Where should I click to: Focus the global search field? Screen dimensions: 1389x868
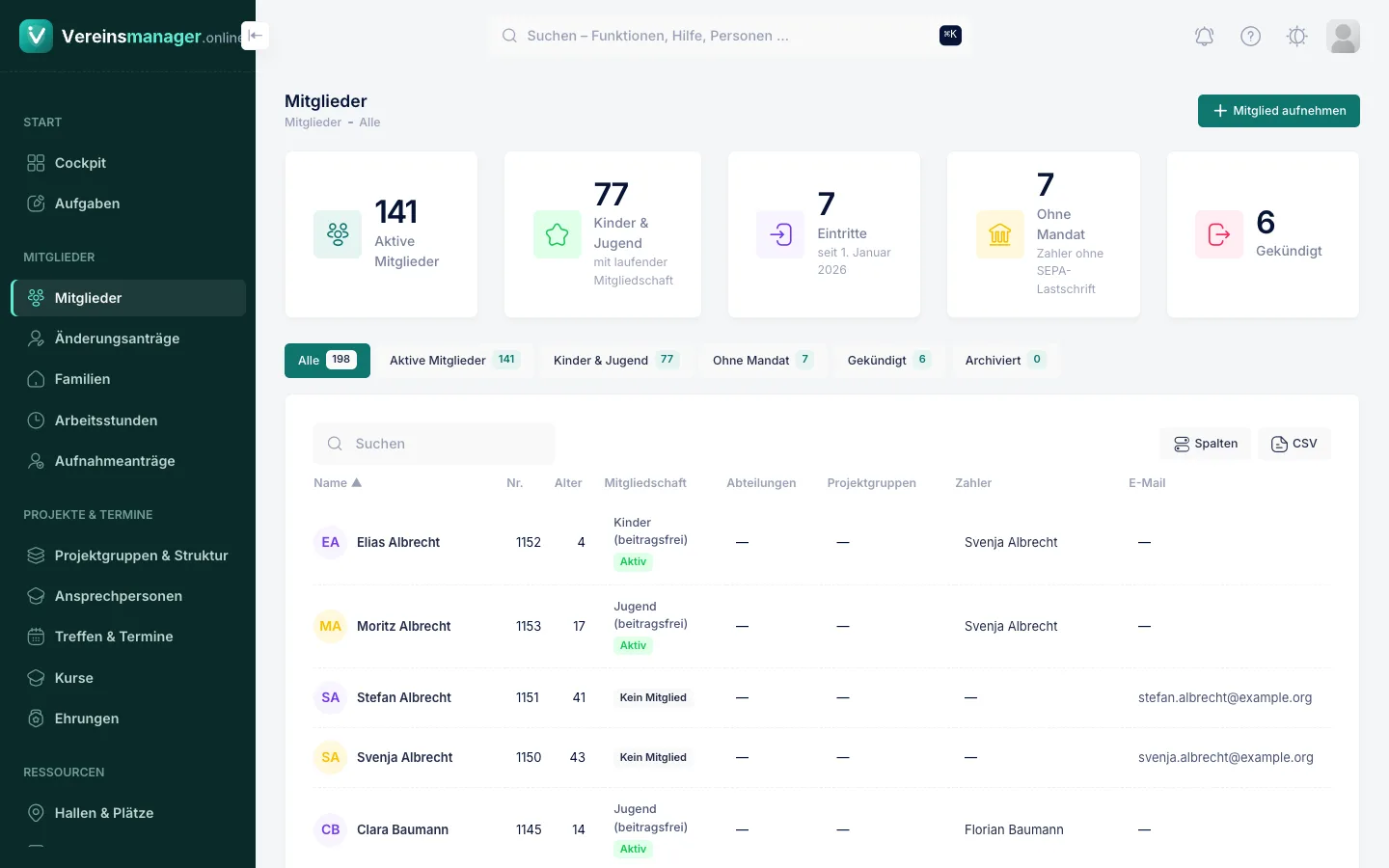coord(730,36)
